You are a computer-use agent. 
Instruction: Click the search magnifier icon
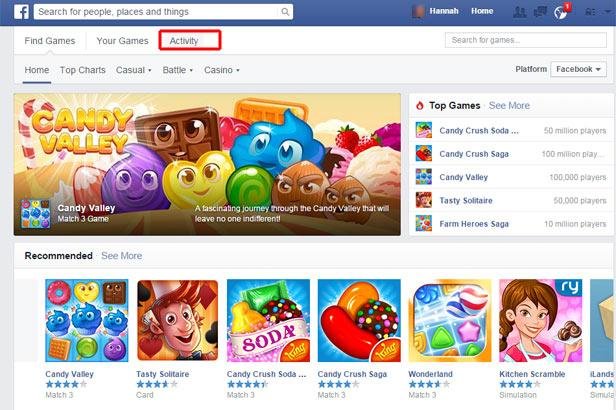(285, 12)
